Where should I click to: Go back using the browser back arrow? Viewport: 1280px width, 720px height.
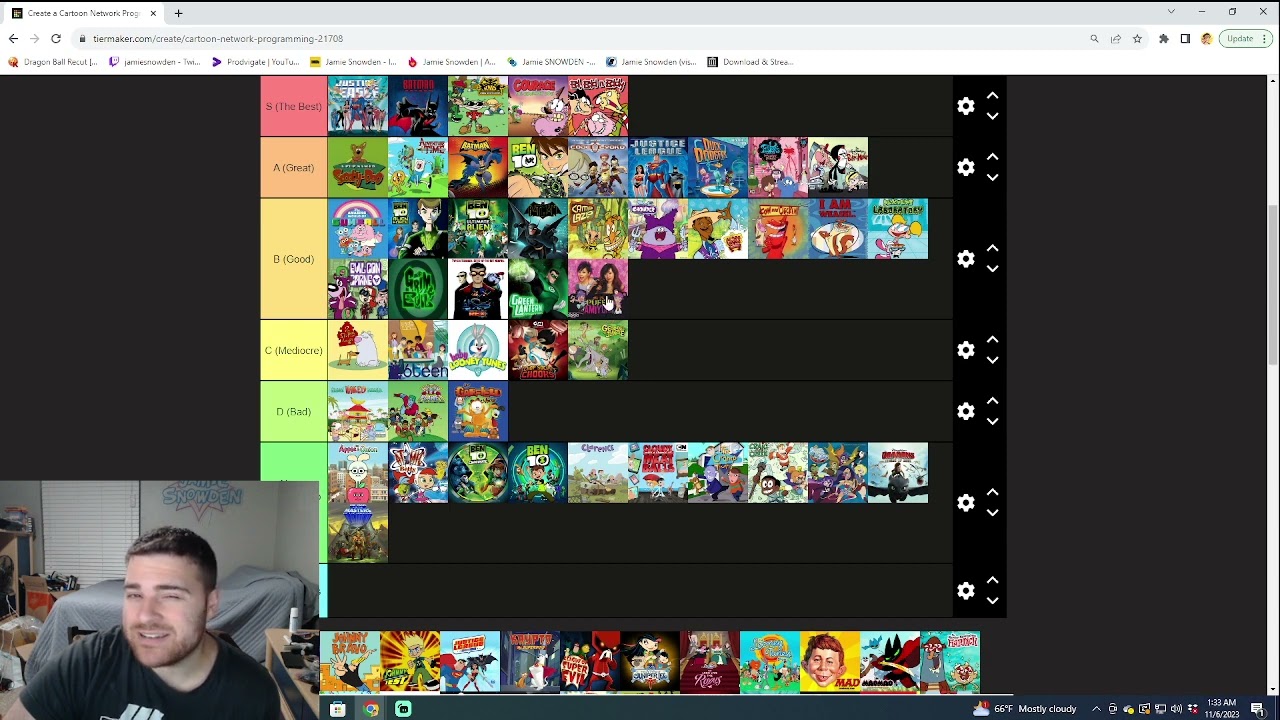[13, 39]
